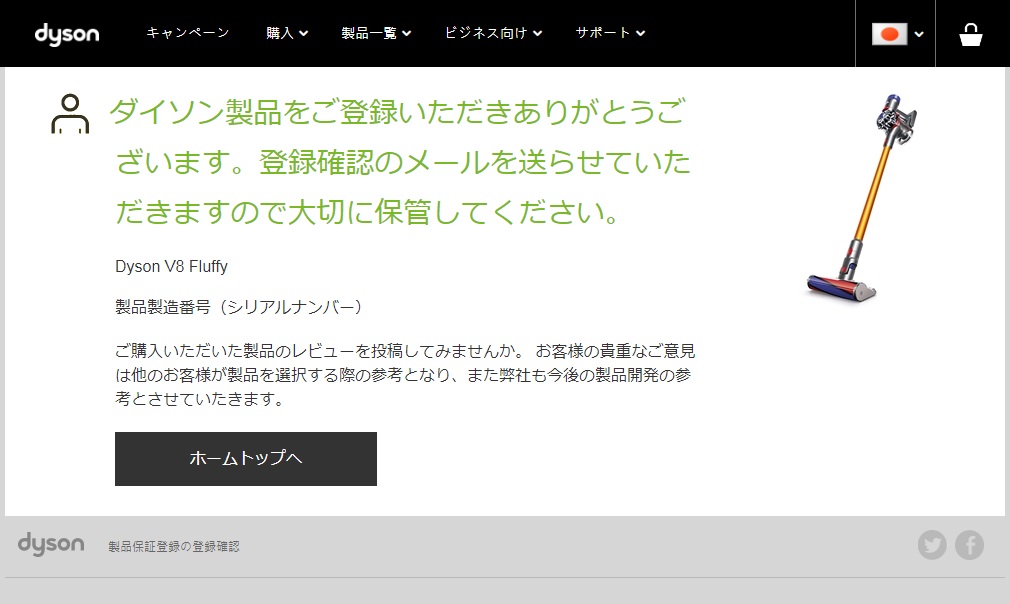Click the Dyson logo in the header
1010x604 pixels.
tap(67, 34)
